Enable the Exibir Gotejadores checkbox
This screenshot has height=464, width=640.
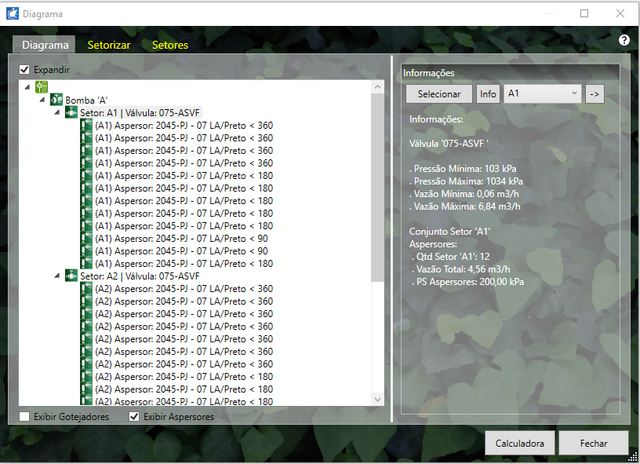coord(25,416)
